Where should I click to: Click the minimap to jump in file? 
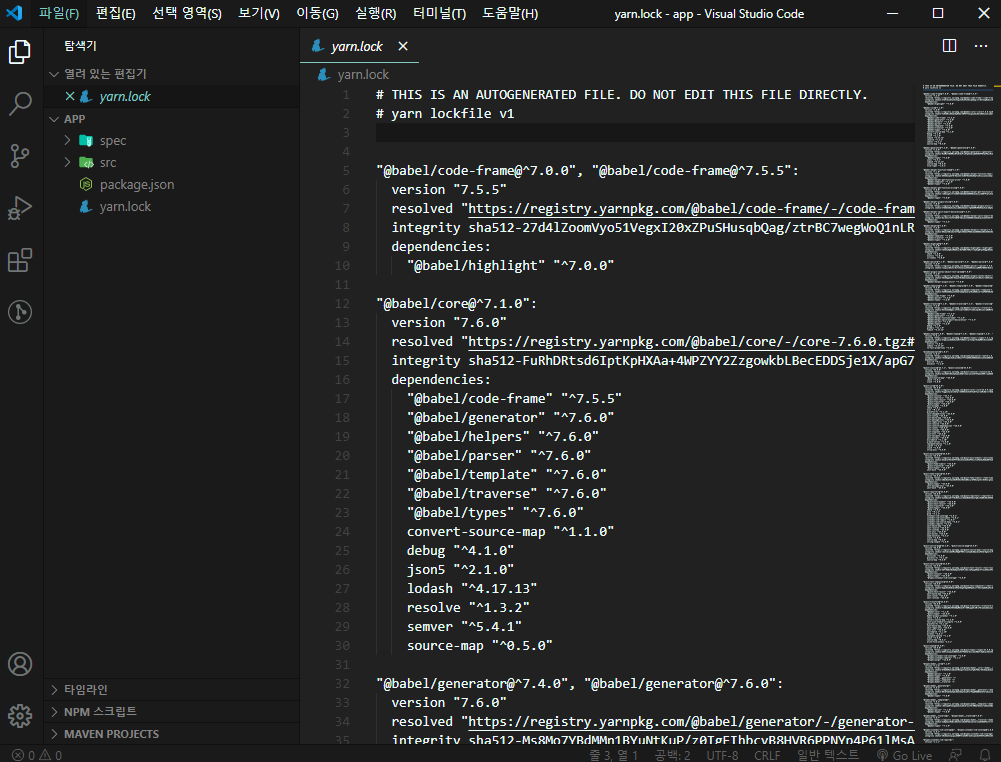(961, 414)
